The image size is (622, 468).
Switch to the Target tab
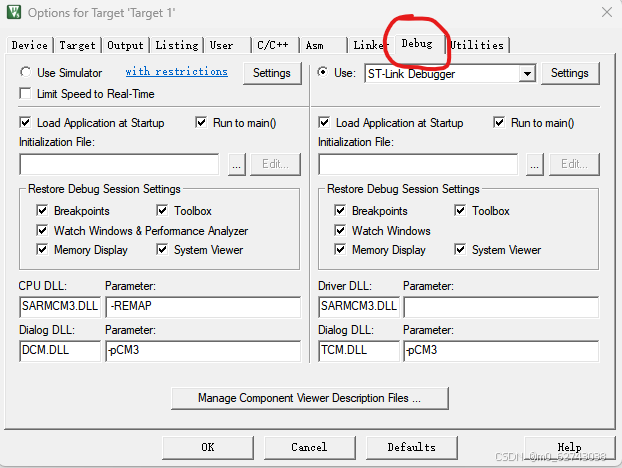coord(77,45)
